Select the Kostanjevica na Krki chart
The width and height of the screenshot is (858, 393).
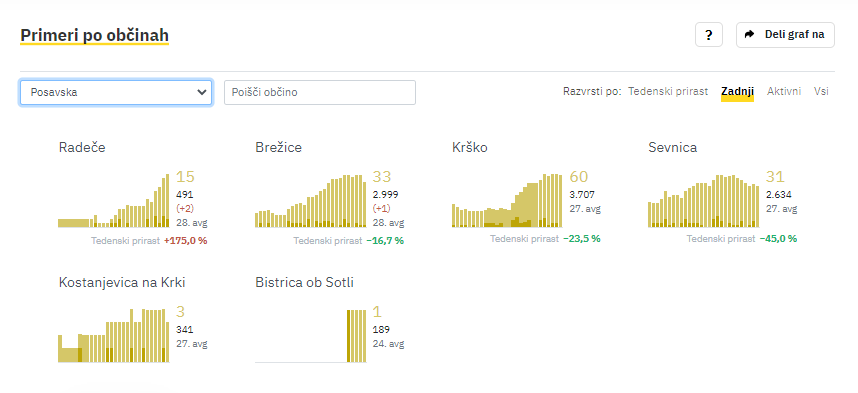click(114, 335)
